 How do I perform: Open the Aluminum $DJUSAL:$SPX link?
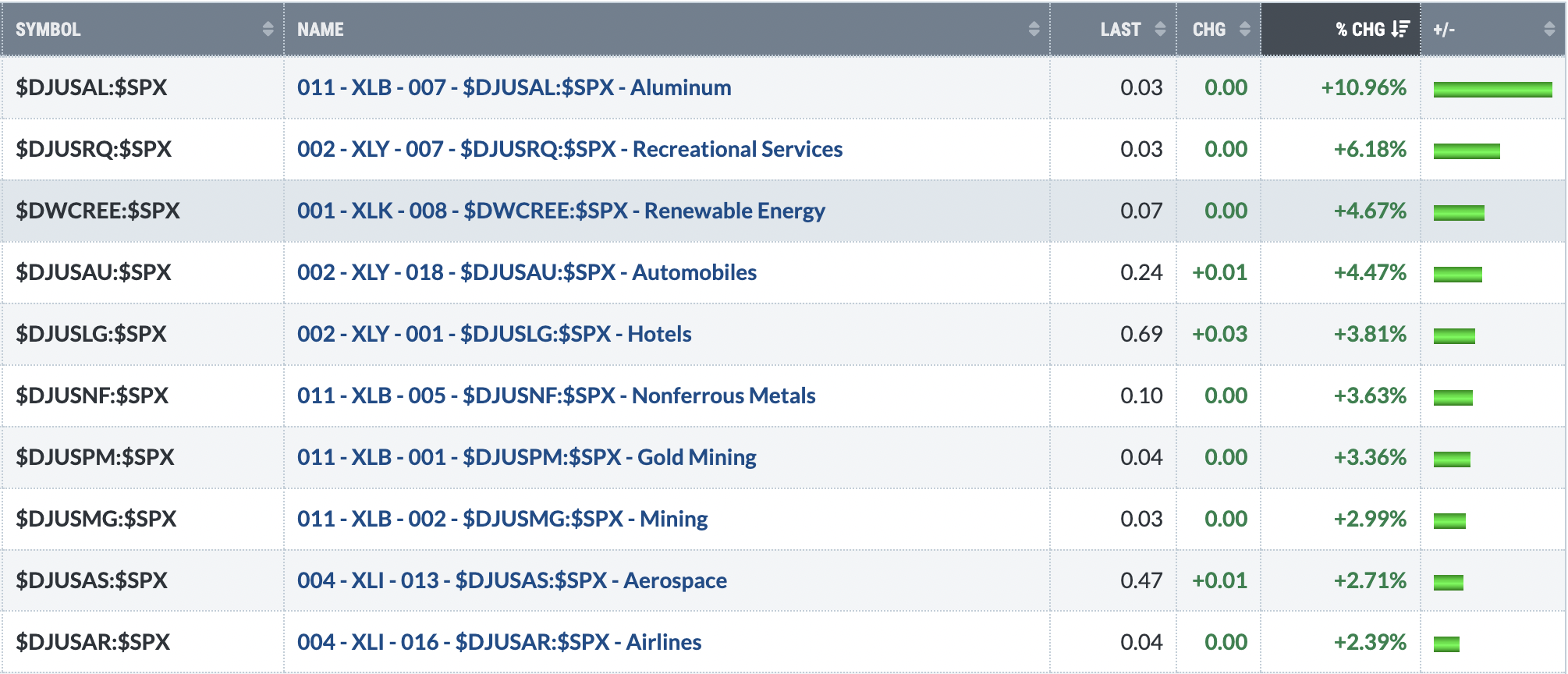[514, 87]
